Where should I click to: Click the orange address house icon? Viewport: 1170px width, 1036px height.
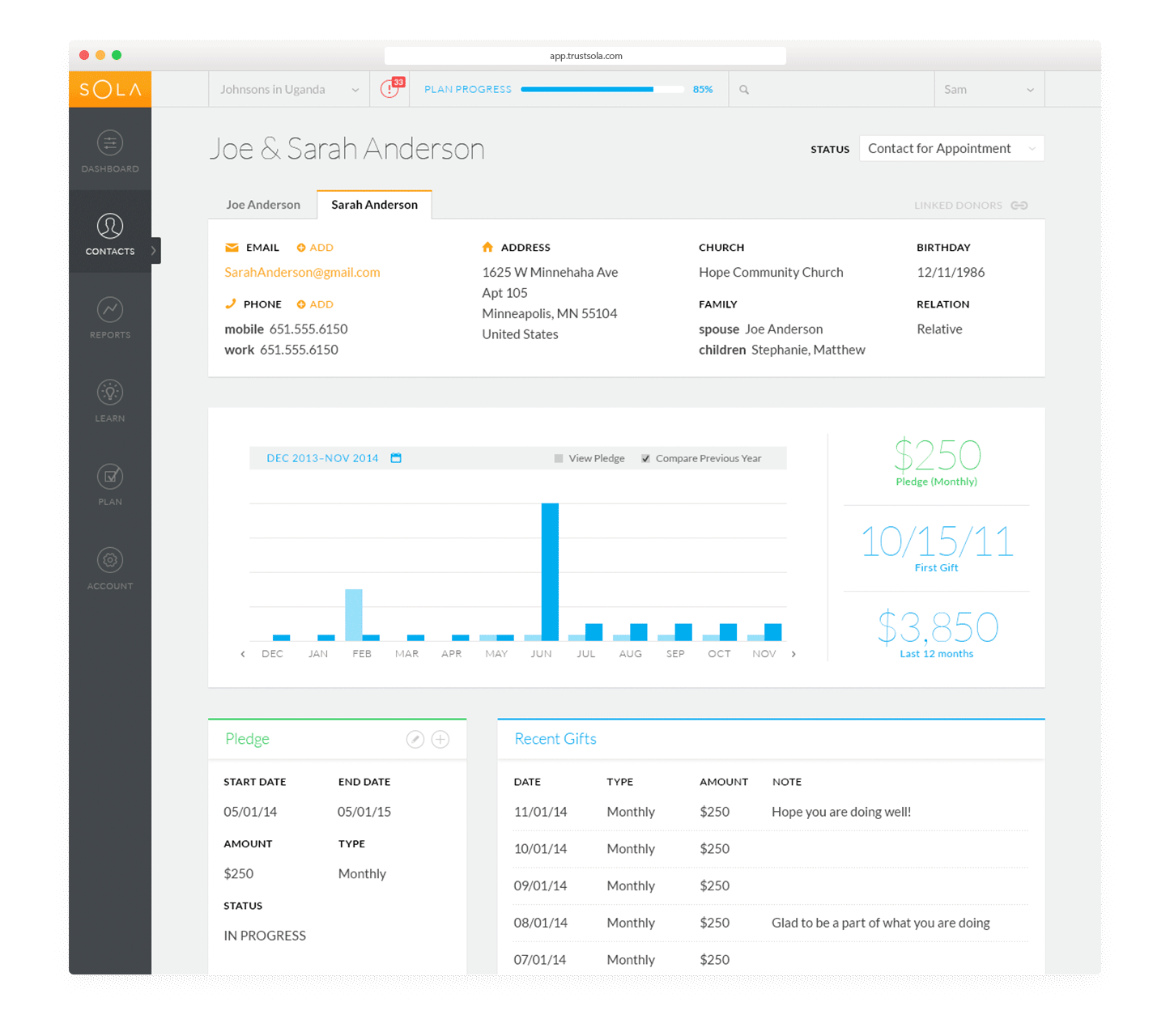[x=487, y=247]
